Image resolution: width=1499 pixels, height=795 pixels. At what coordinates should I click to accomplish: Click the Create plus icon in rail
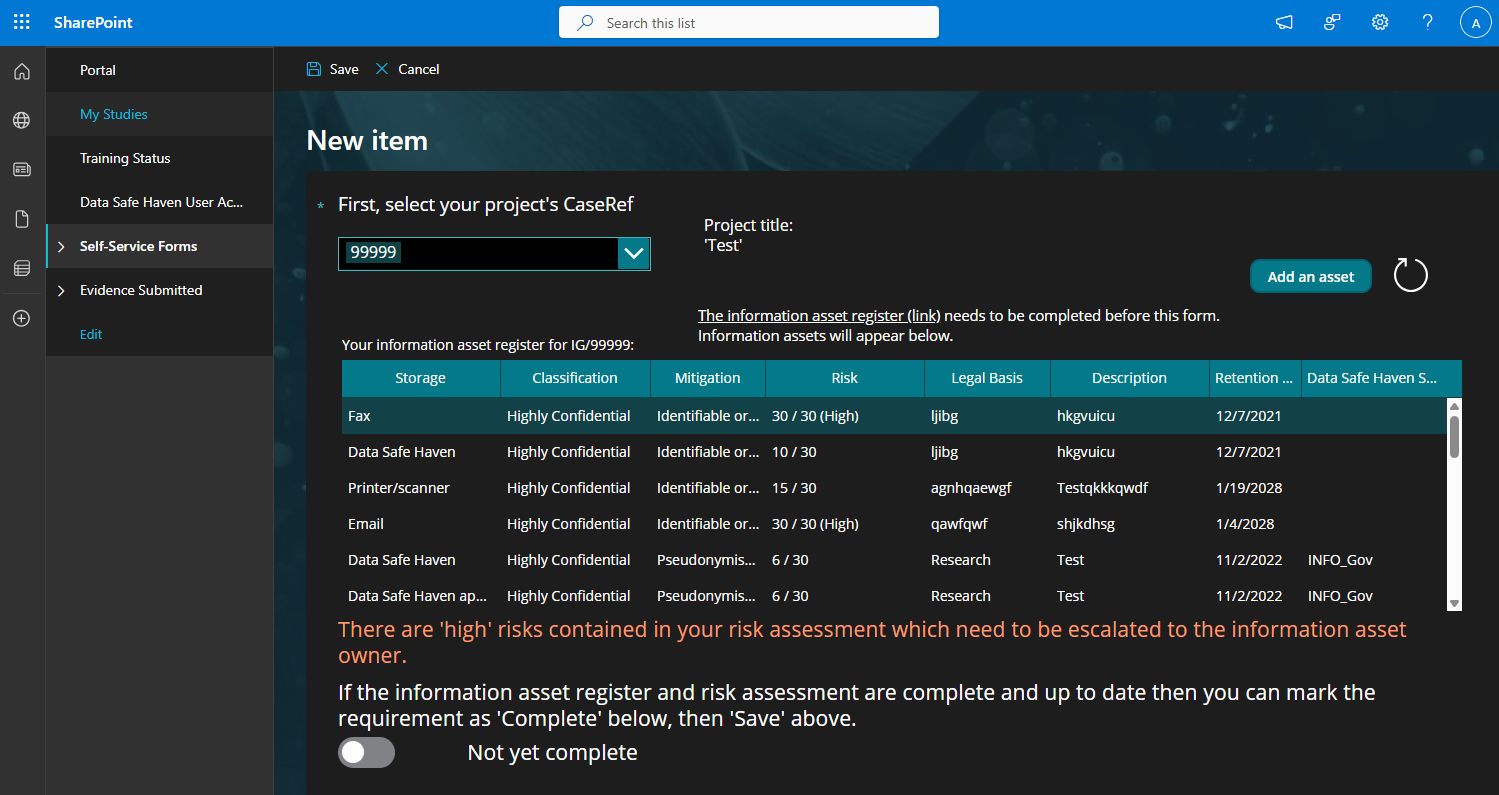coord(22,318)
